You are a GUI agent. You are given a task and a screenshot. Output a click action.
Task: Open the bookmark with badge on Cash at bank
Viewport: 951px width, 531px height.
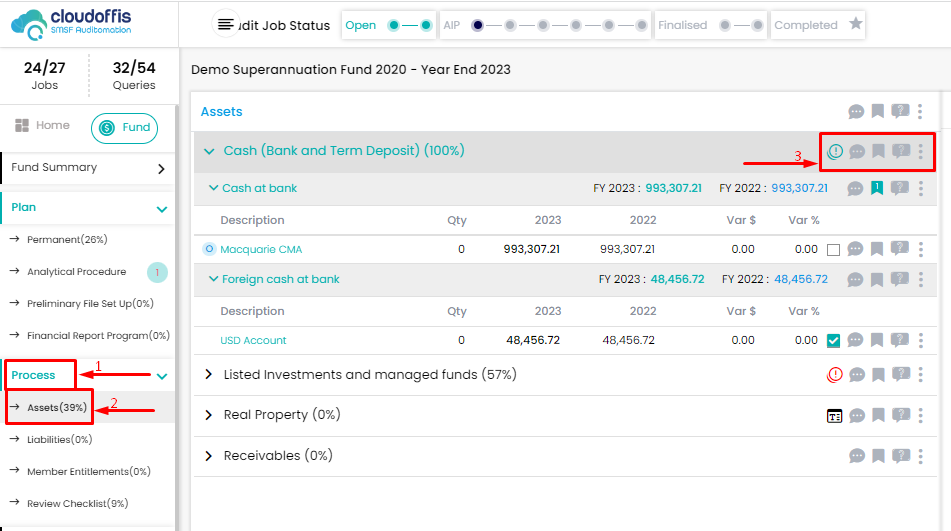[877, 188]
